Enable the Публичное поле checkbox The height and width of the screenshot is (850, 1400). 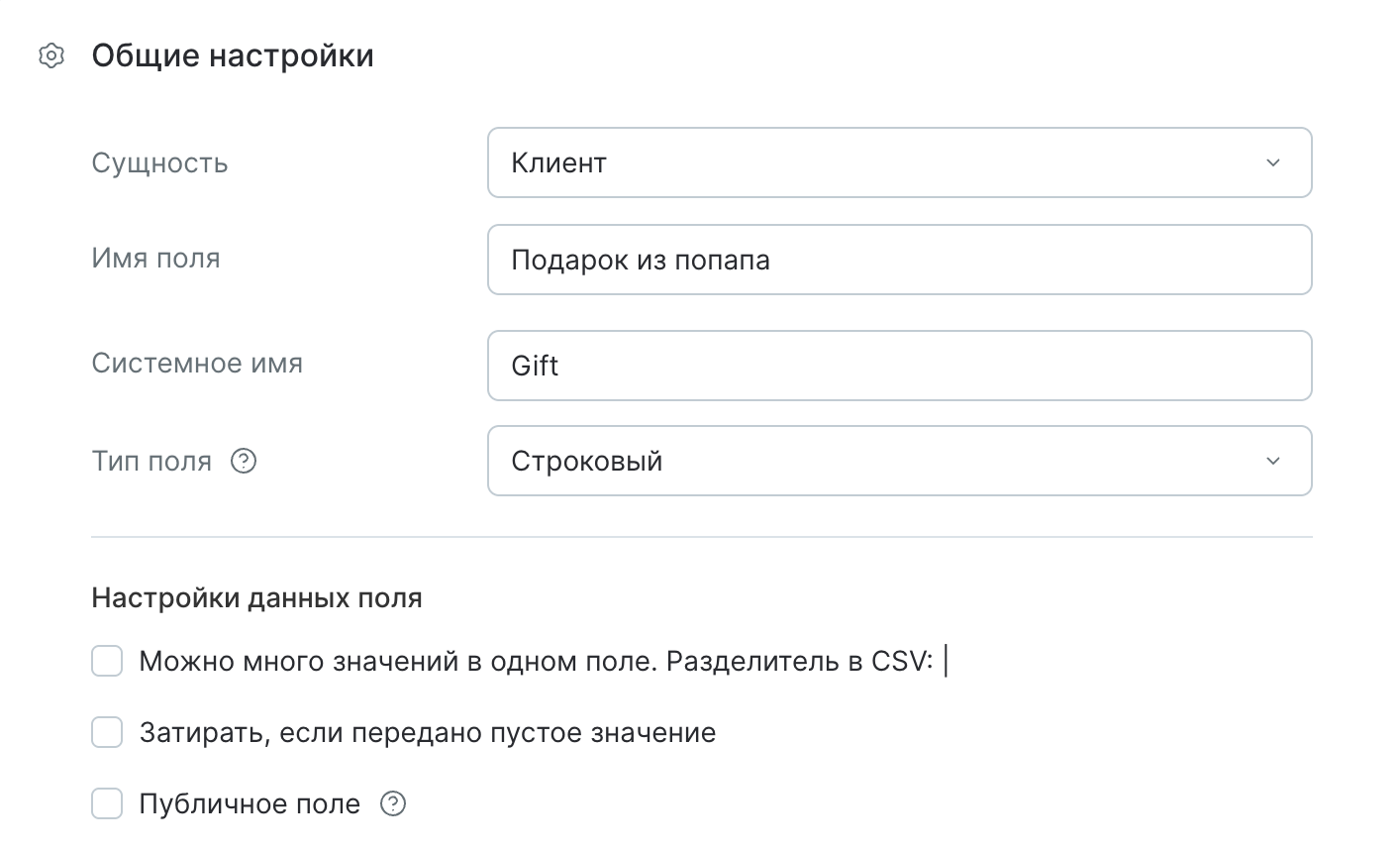pyautogui.click(x=106, y=803)
